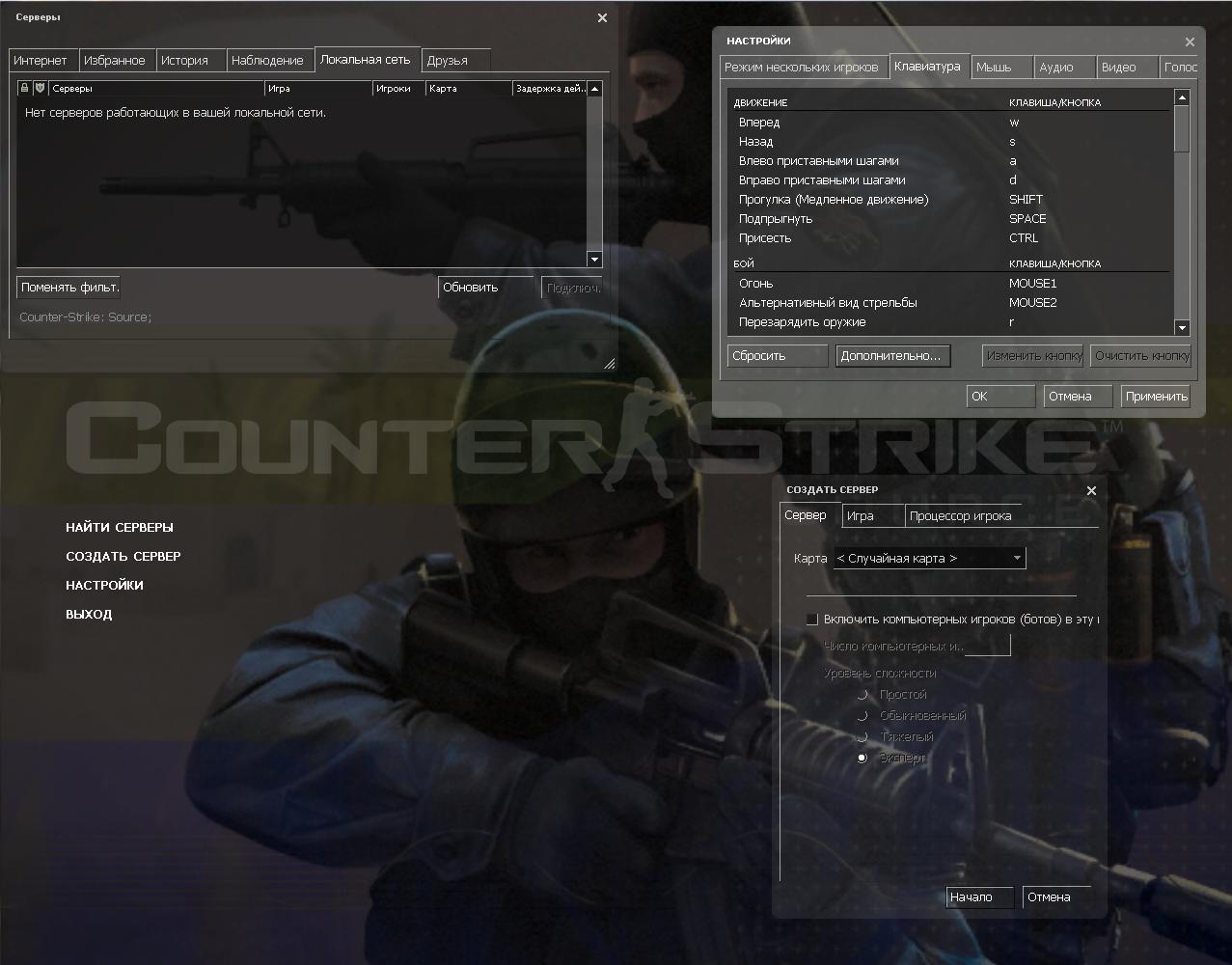The image size is (1232, 965).
Task: Confirm settings with the OK button
Action: click(1000, 396)
